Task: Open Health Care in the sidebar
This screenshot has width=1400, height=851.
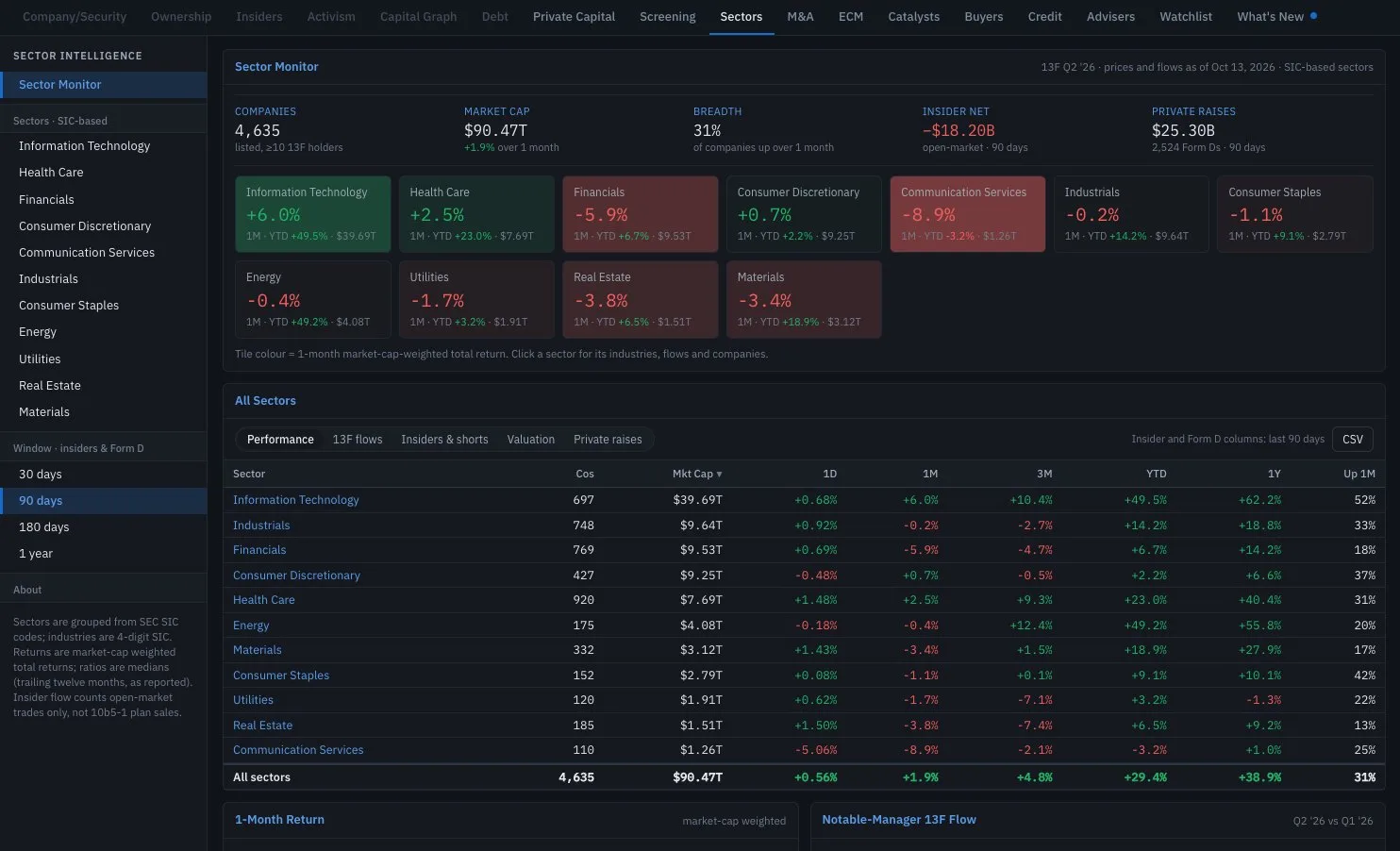Action: 104,172
